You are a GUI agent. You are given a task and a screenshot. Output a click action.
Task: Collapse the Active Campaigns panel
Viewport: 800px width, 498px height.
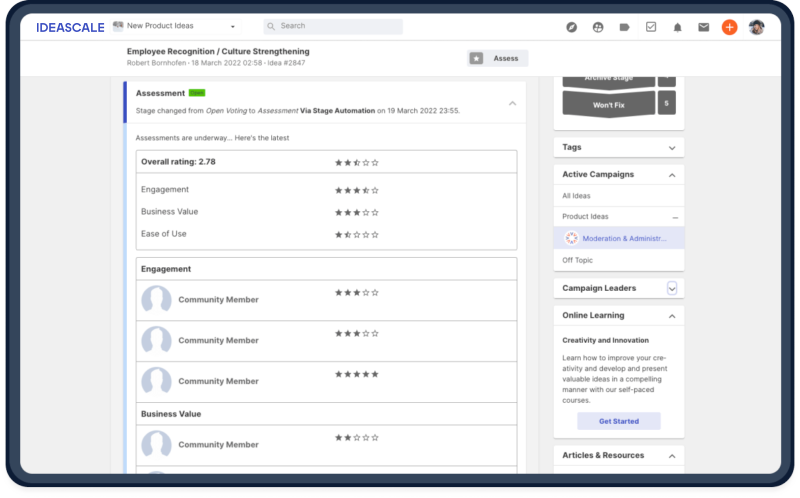(x=671, y=174)
